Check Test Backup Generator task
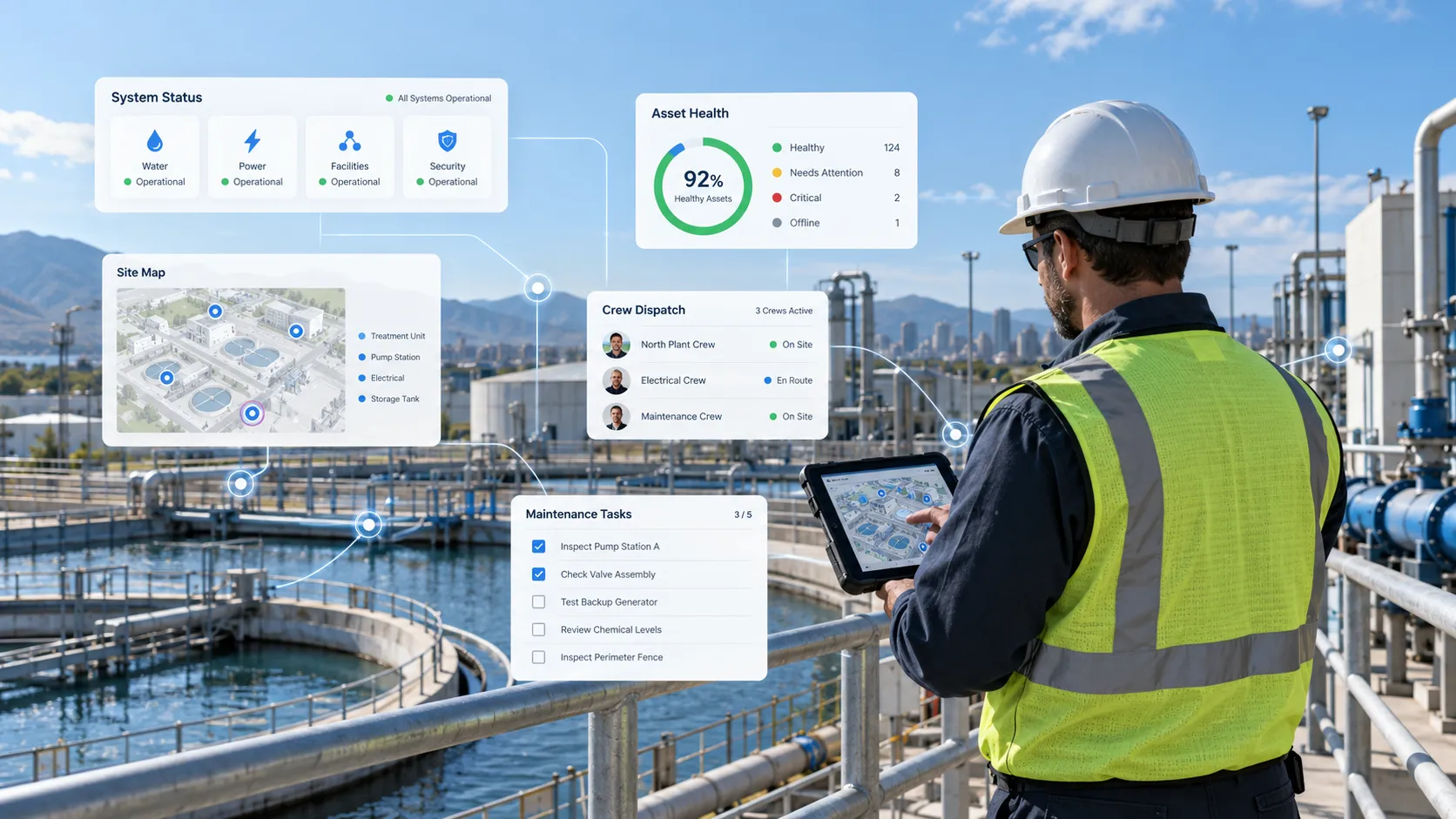The image size is (1456, 819). coord(538,602)
